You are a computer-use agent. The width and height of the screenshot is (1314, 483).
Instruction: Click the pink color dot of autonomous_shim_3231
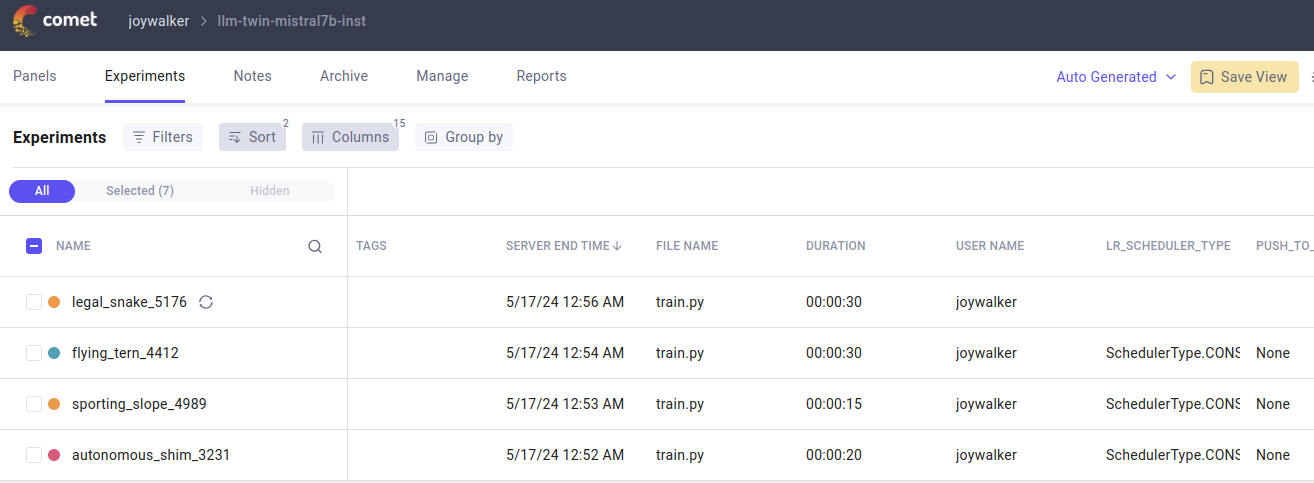point(54,455)
